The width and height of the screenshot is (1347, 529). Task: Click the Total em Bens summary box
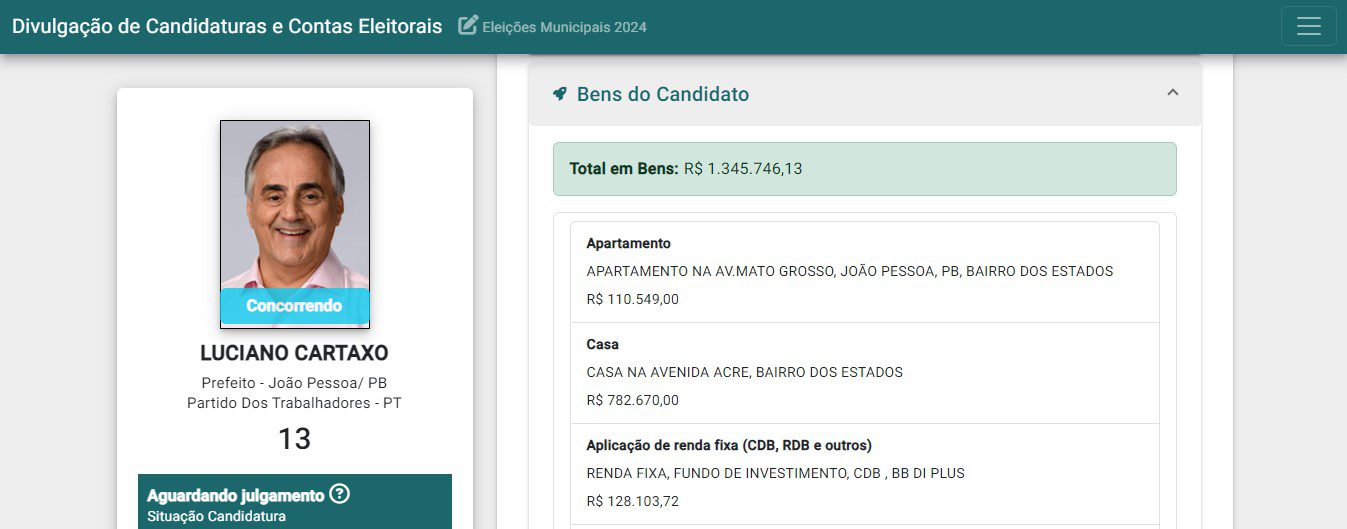pos(864,169)
